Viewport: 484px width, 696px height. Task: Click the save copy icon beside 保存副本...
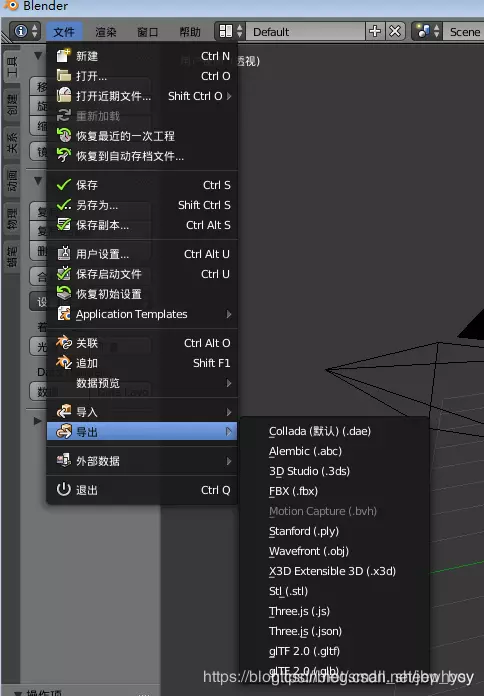(63, 225)
